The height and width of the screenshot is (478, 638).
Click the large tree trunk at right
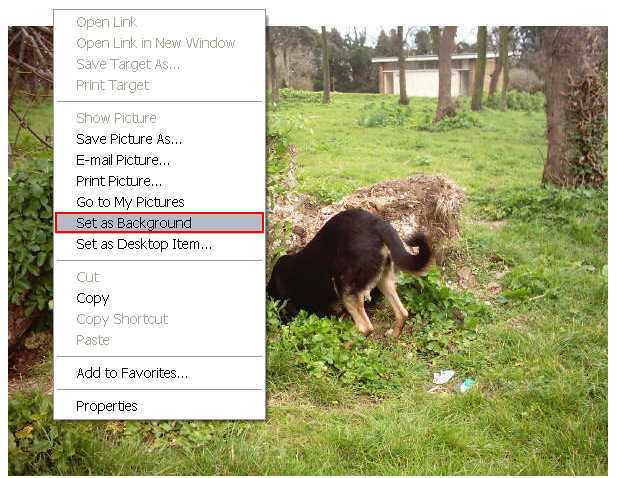(575, 107)
